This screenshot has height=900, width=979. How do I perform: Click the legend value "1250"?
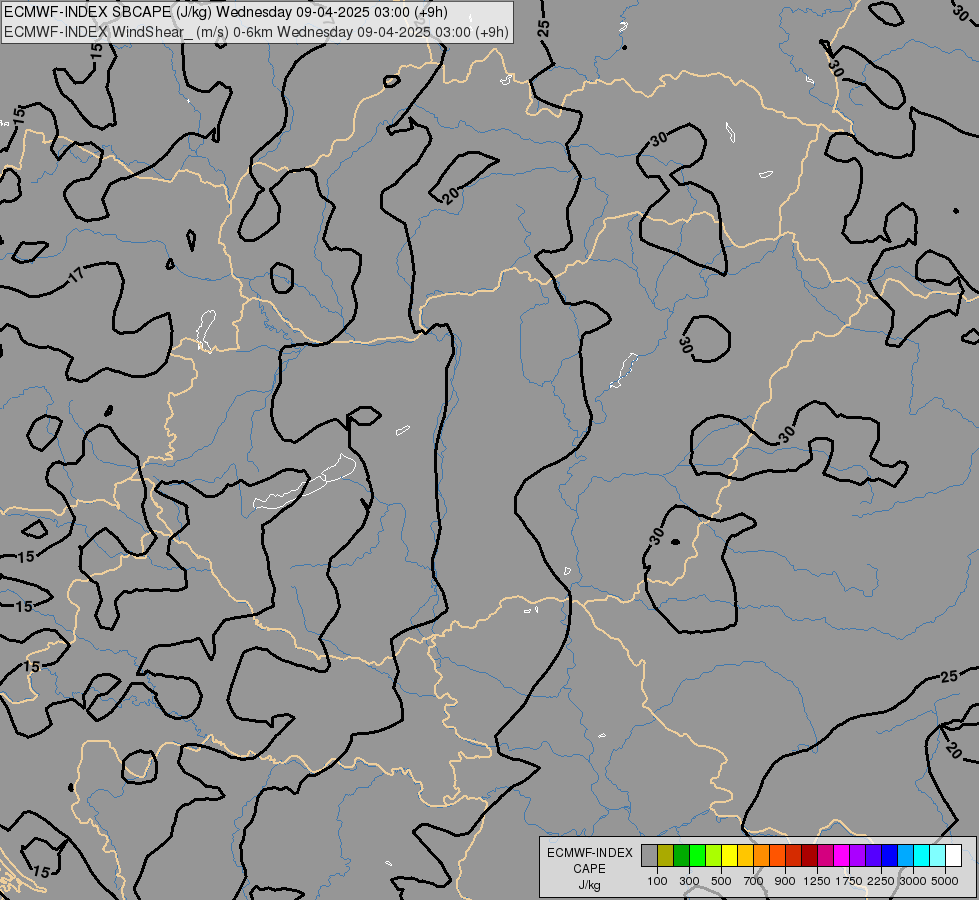(817, 881)
